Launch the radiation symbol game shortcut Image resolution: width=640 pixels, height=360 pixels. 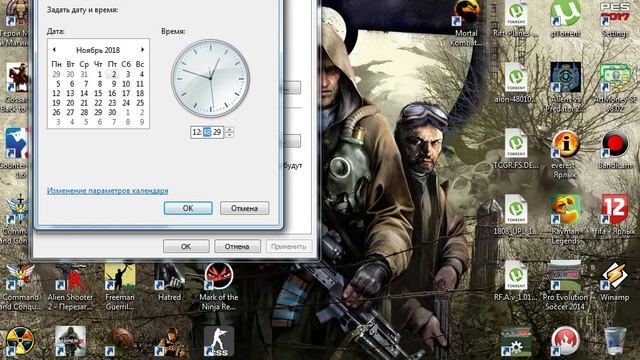pyautogui.click(x=20, y=341)
